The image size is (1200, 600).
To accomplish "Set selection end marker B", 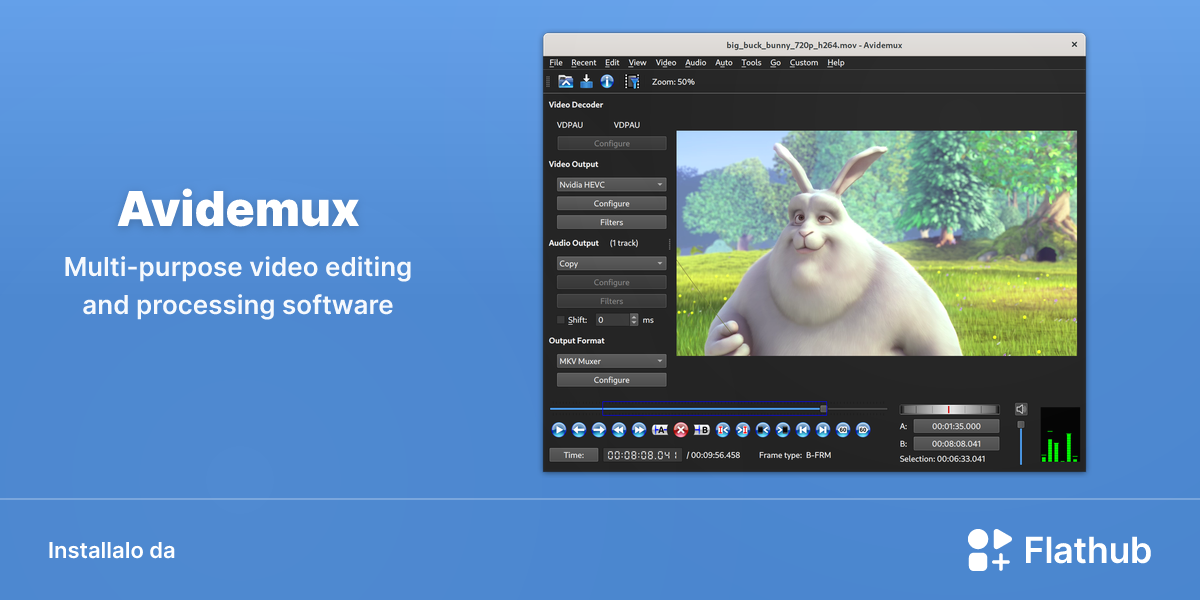I will point(702,430).
